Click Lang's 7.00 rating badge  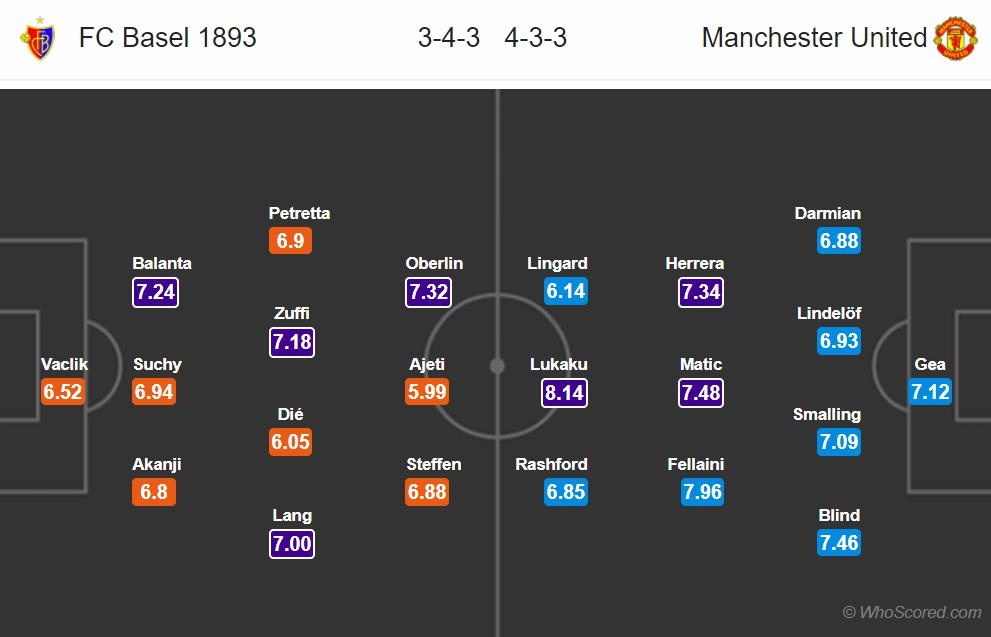click(x=292, y=543)
